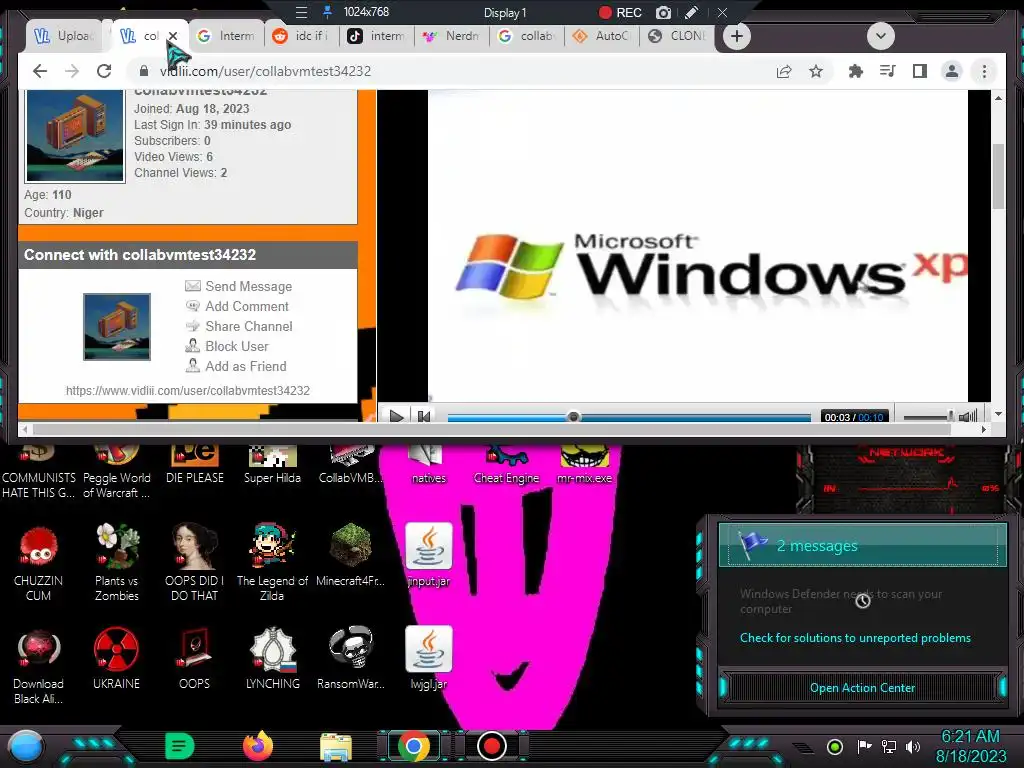Switch to the TikTok 'interm' tab

(x=377, y=36)
